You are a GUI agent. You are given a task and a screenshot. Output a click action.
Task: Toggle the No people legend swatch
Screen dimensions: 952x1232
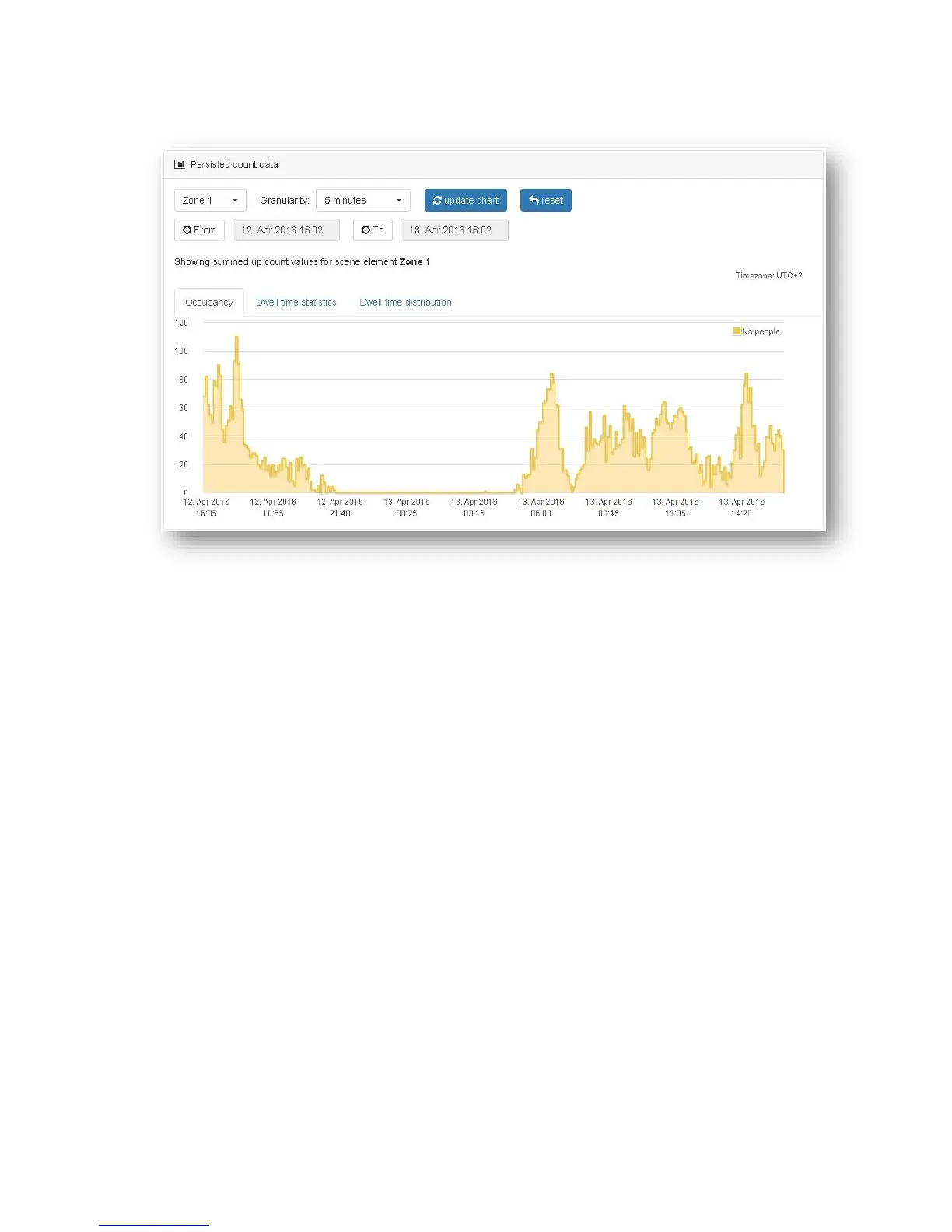click(x=737, y=331)
